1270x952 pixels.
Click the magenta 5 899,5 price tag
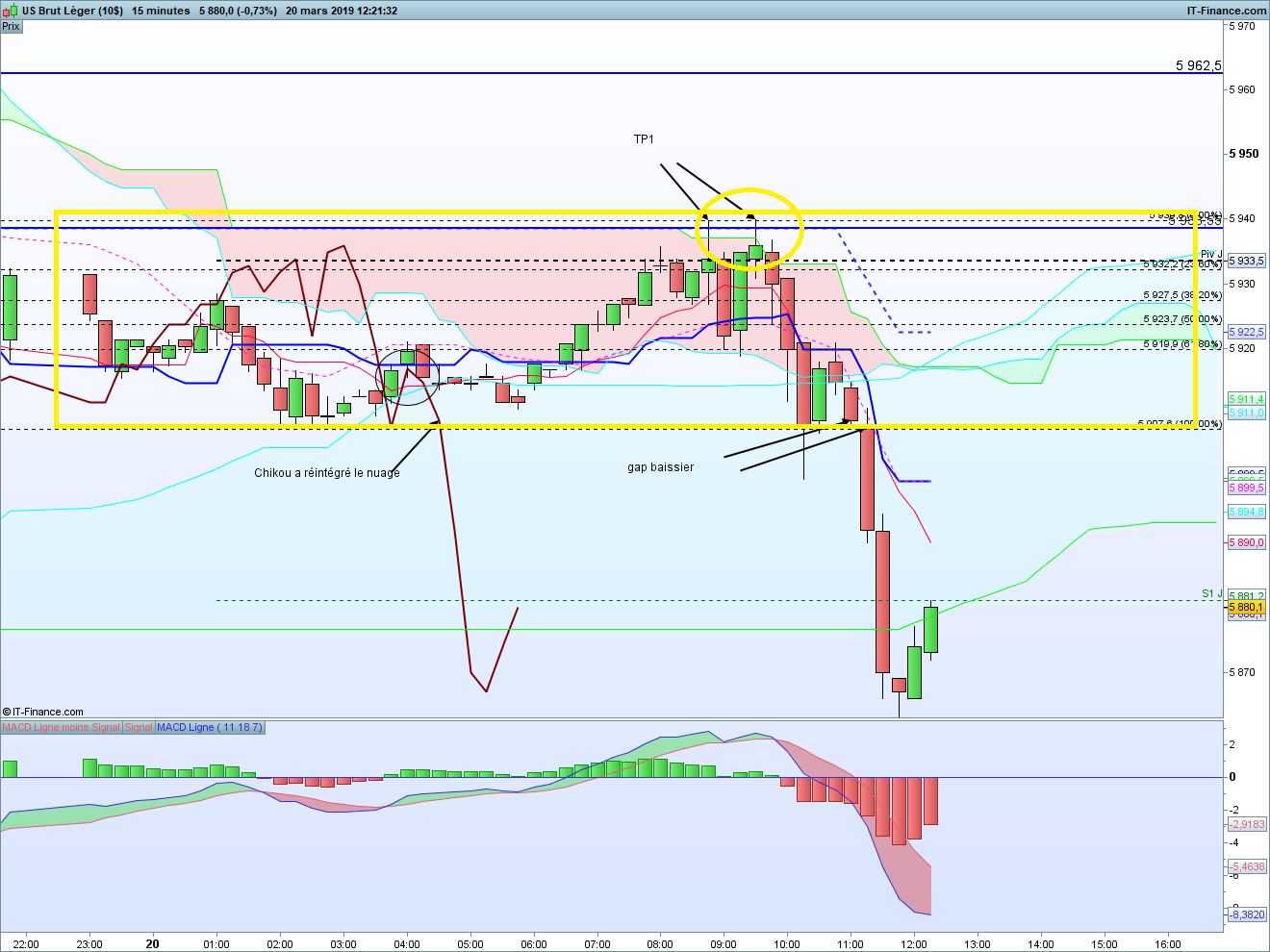click(1247, 489)
